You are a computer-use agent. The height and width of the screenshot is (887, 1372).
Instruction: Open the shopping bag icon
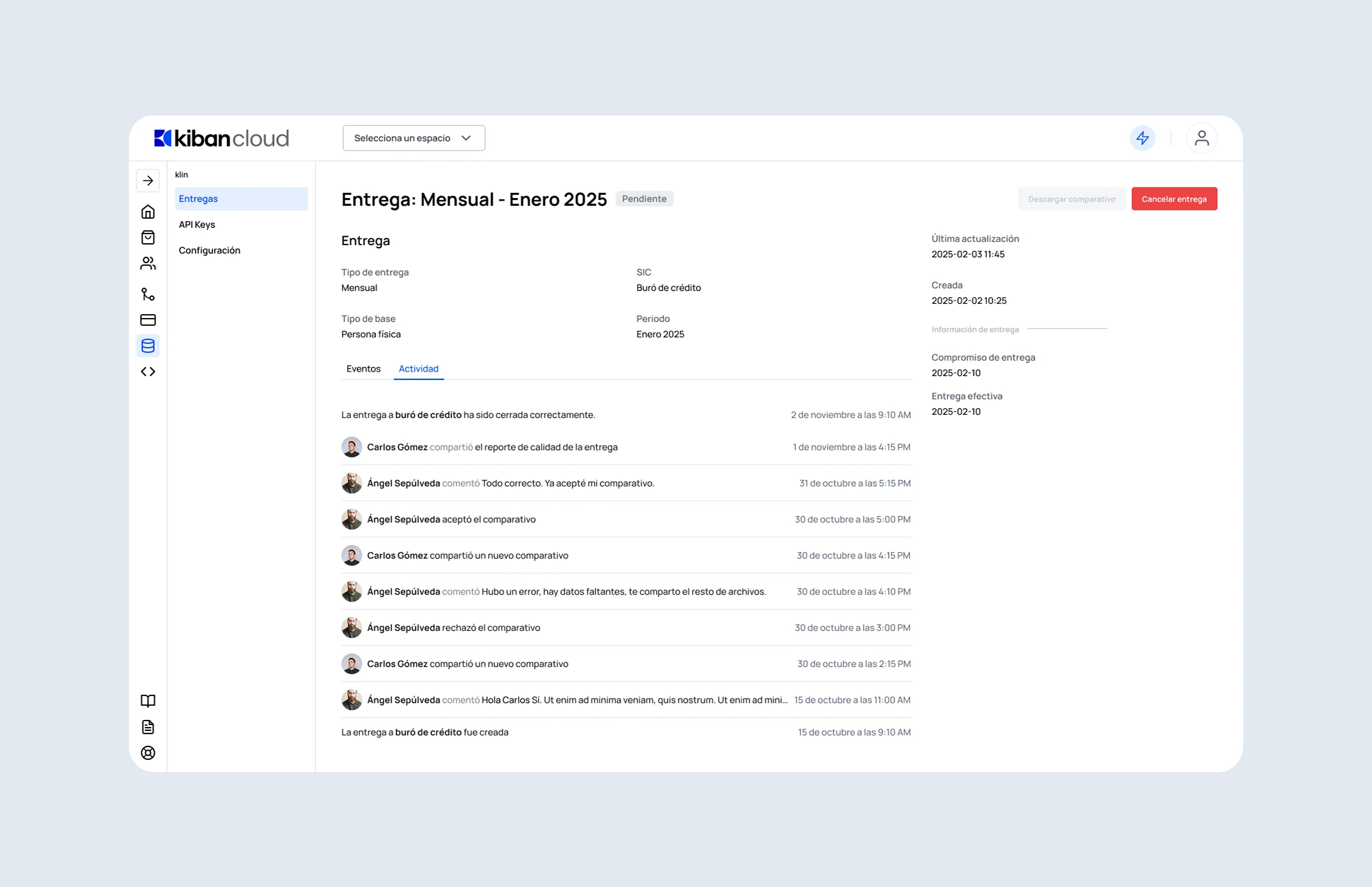click(148, 237)
